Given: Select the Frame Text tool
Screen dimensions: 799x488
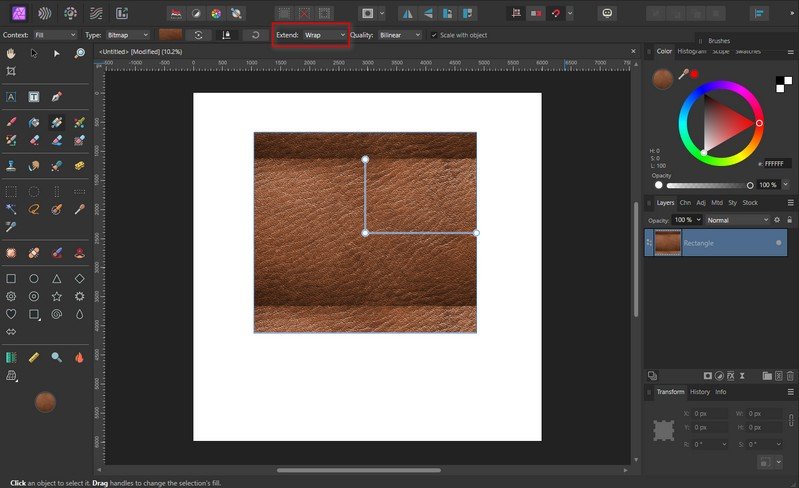Looking at the screenshot, I should pyautogui.click(x=34, y=97).
